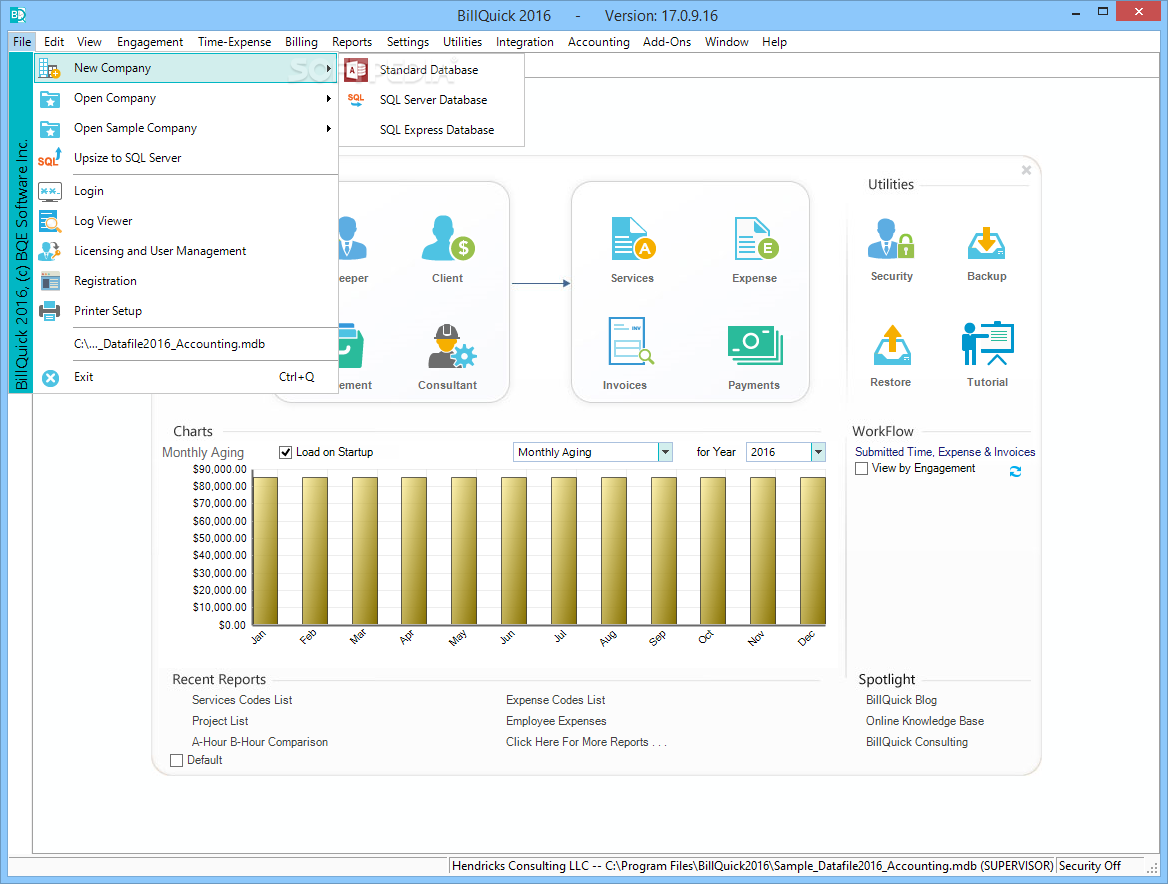The image size is (1168, 884).
Task: Open the Accounting menu
Action: click(x=598, y=42)
